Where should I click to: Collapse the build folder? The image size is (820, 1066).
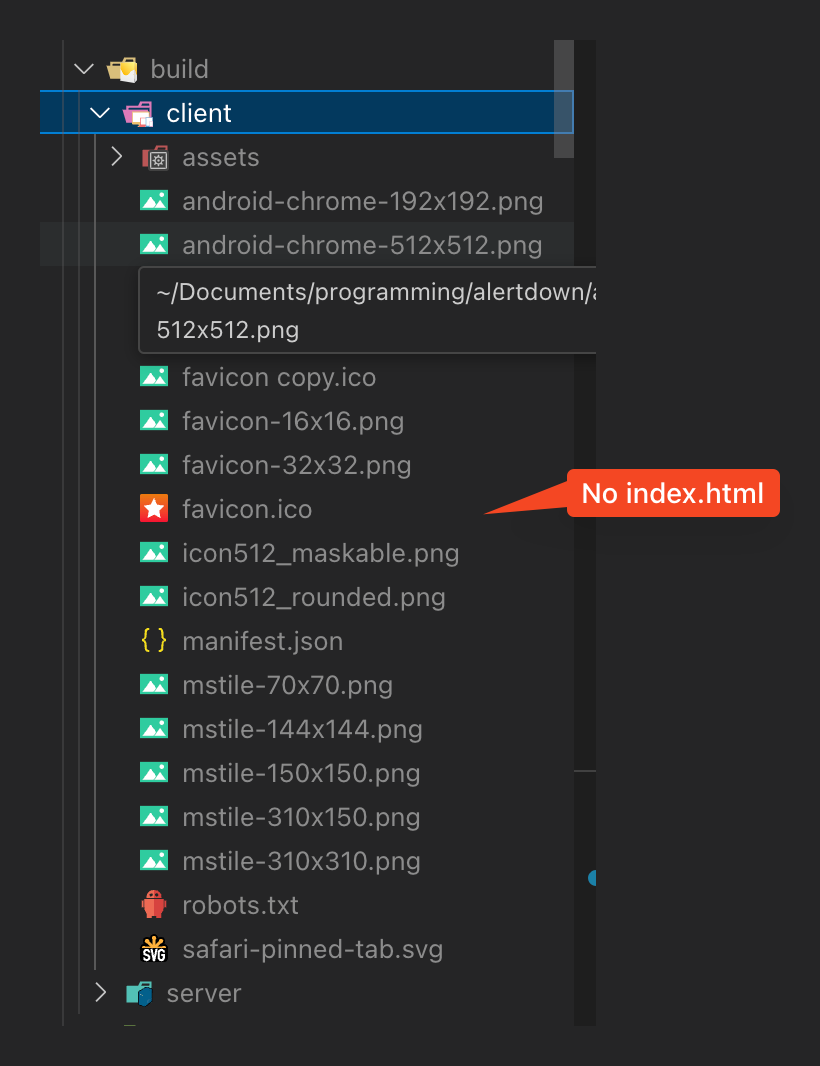(x=84, y=69)
